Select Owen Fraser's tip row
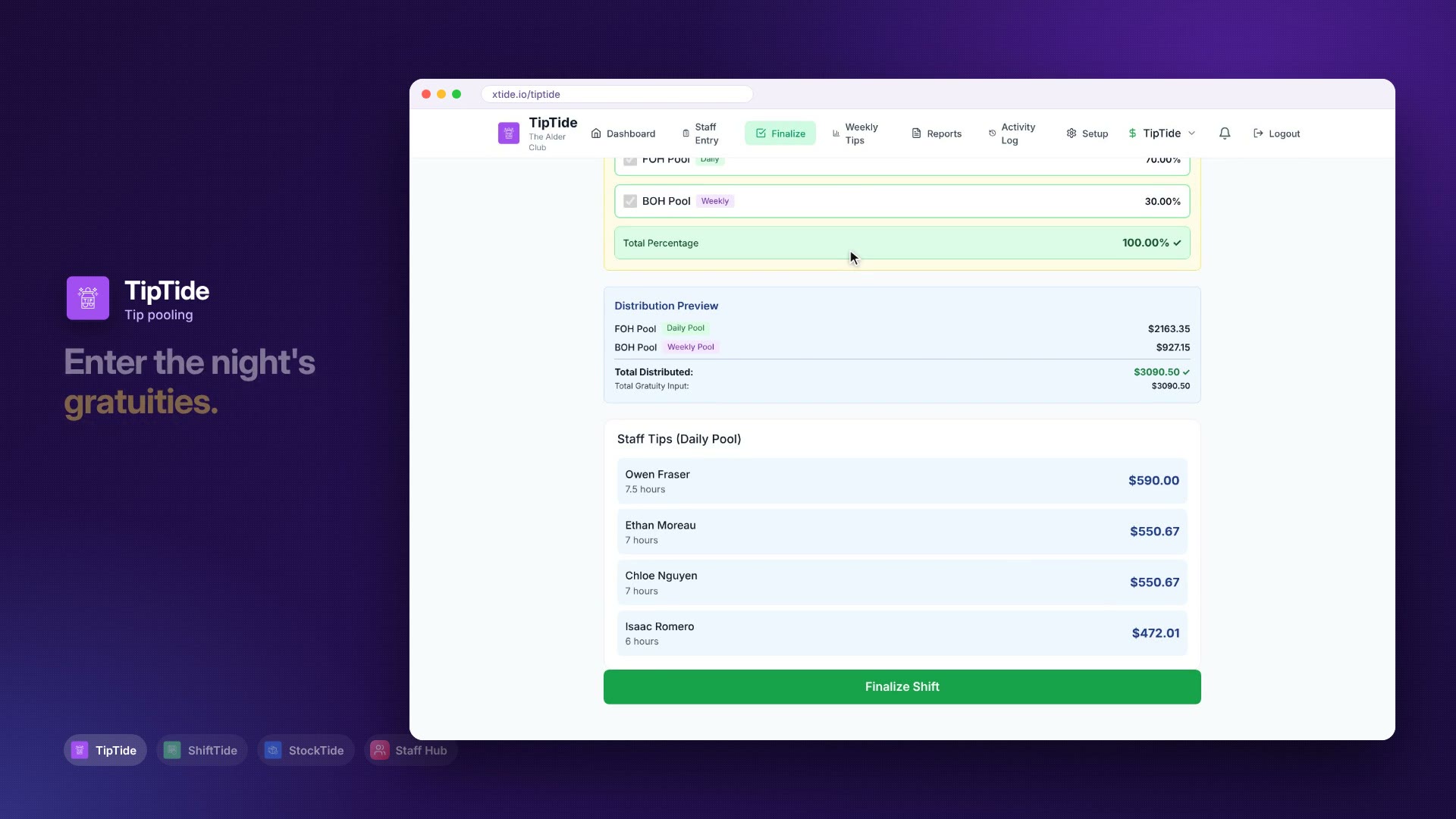Viewport: 1456px width, 819px height. click(902, 481)
